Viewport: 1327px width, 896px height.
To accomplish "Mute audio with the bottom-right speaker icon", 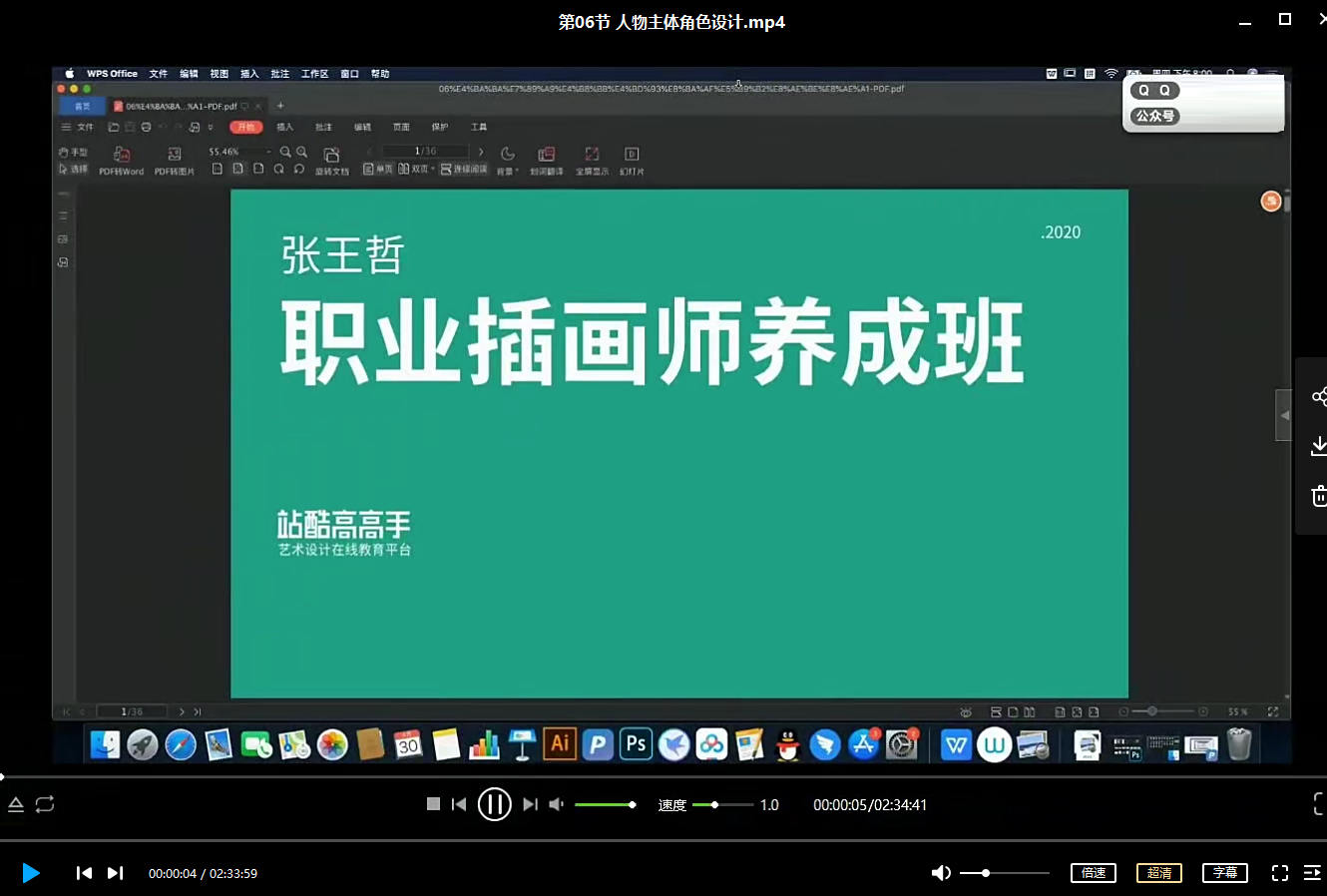I will pos(940,873).
